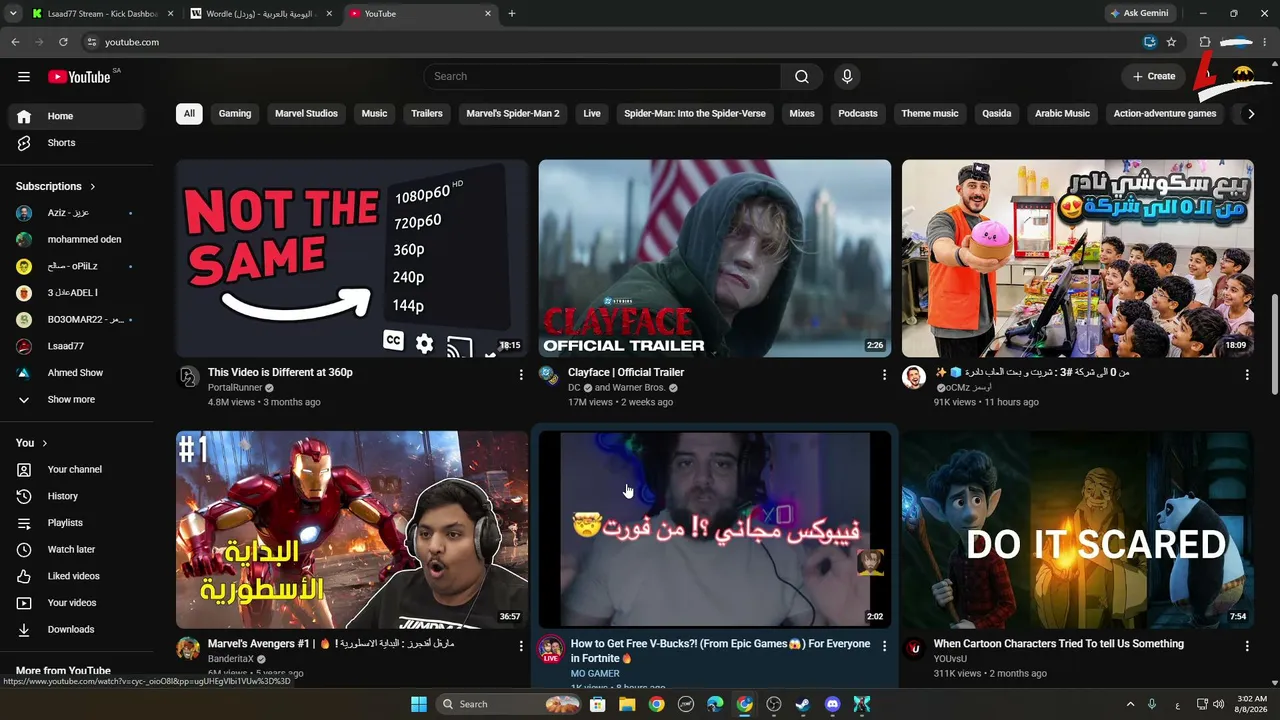
Task: Open options for Marvel's Avengers #1 video
Action: (x=521, y=646)
